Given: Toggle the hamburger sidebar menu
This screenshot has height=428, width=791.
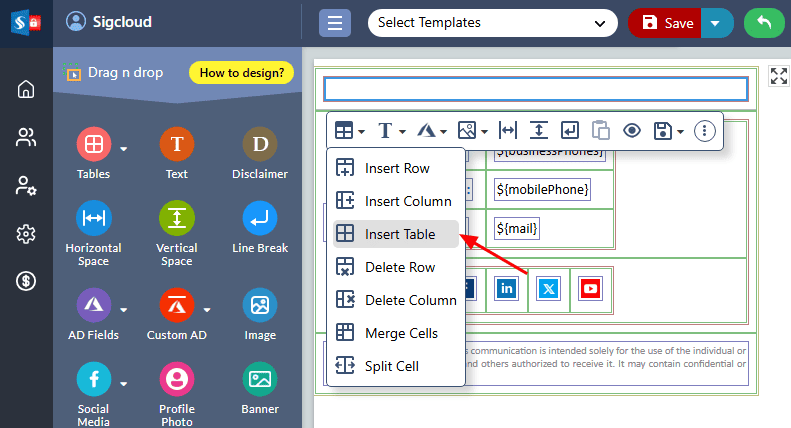Looking at the screenshot, I should (x=334, y=23).
